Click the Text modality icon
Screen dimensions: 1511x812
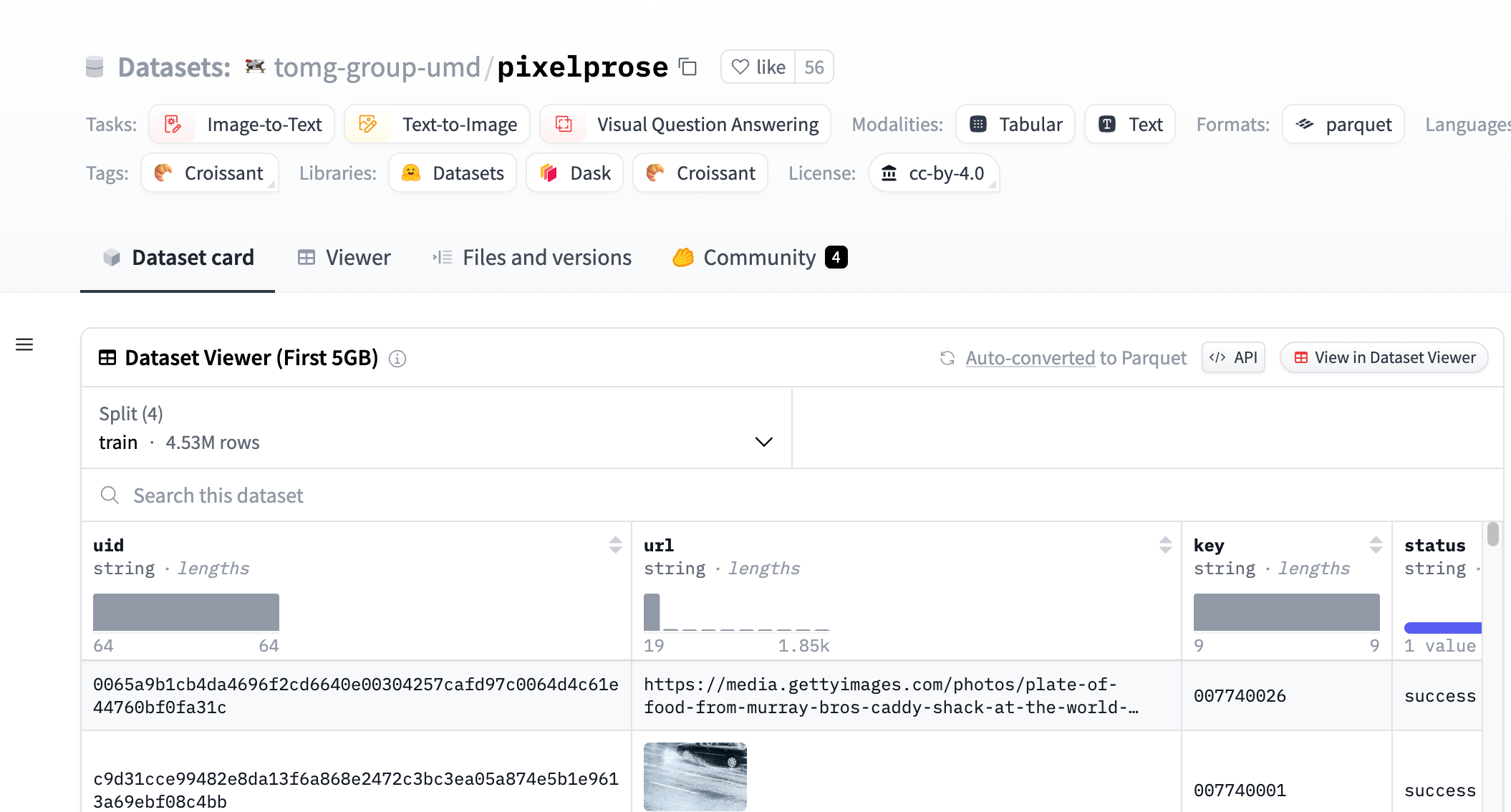[1108, 124]
